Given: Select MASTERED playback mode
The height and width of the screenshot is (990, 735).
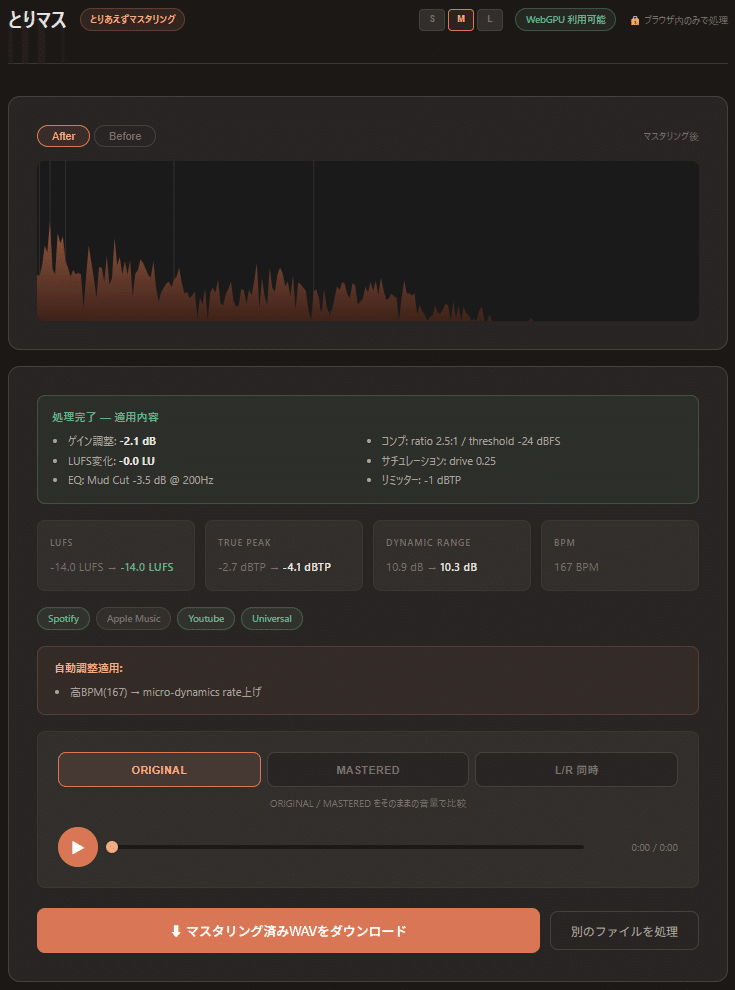Looking at the screenshot, I should (x=368, y=770).
